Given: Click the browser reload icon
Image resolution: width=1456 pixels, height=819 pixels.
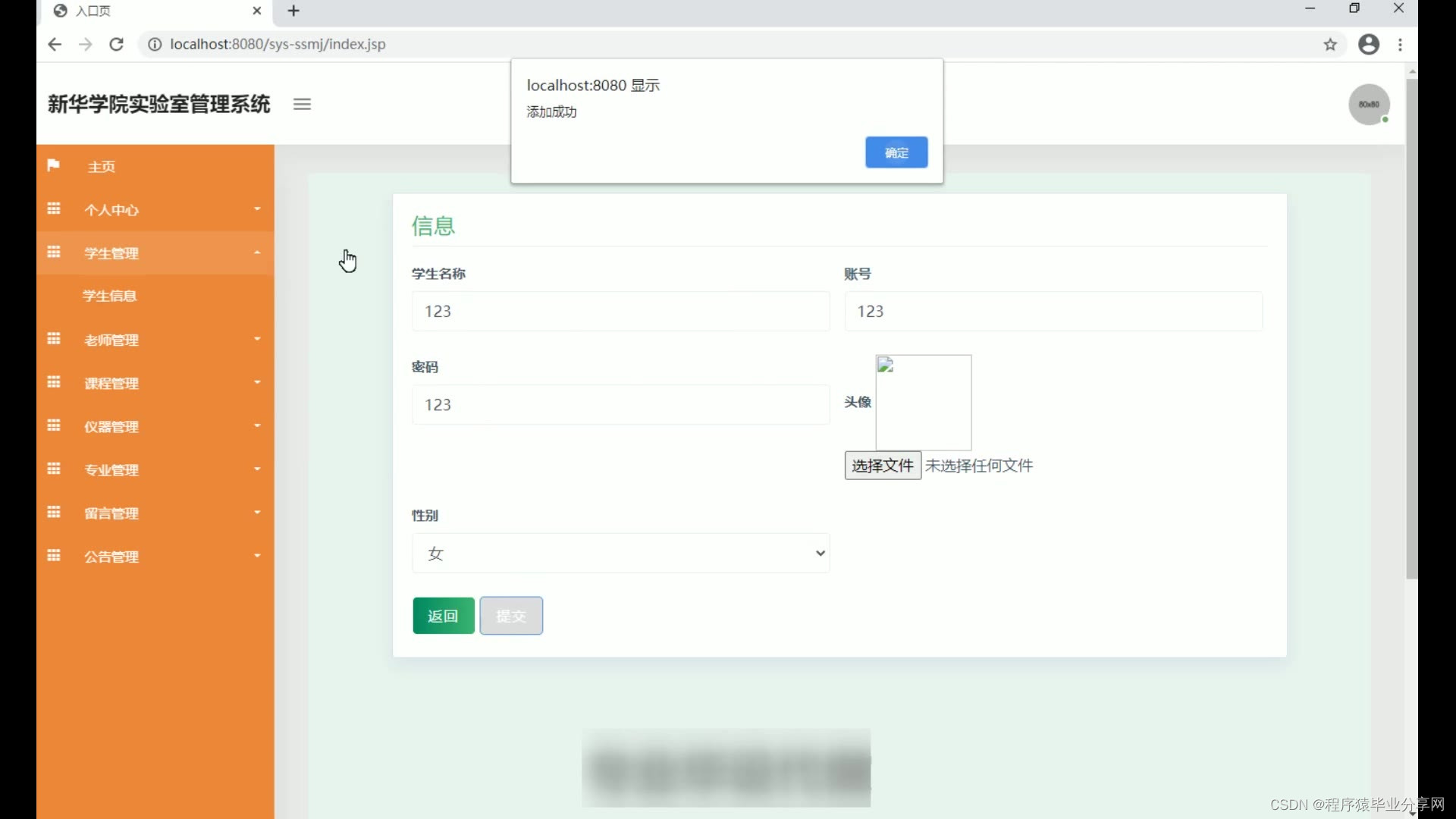Looking at the screenshot, I should (x=116, y=44).
